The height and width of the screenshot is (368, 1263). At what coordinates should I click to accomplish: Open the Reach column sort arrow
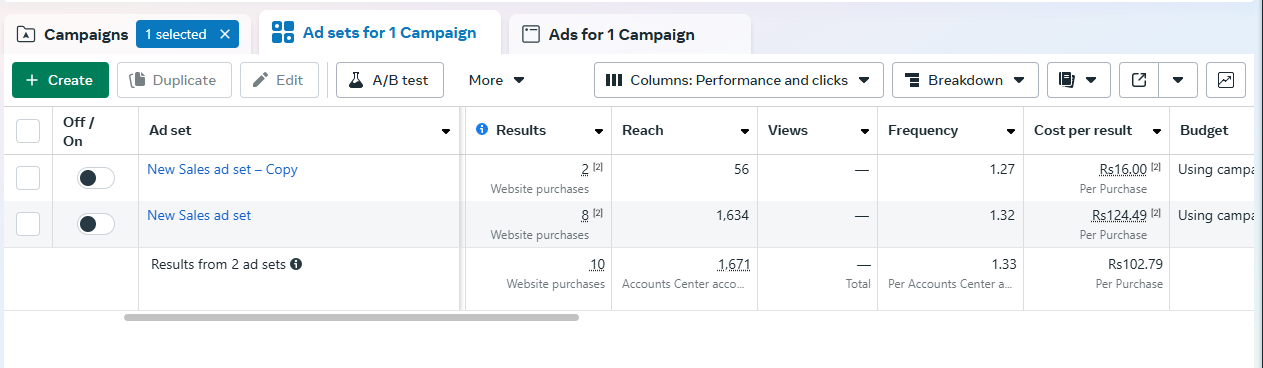[x=745, y=132]
